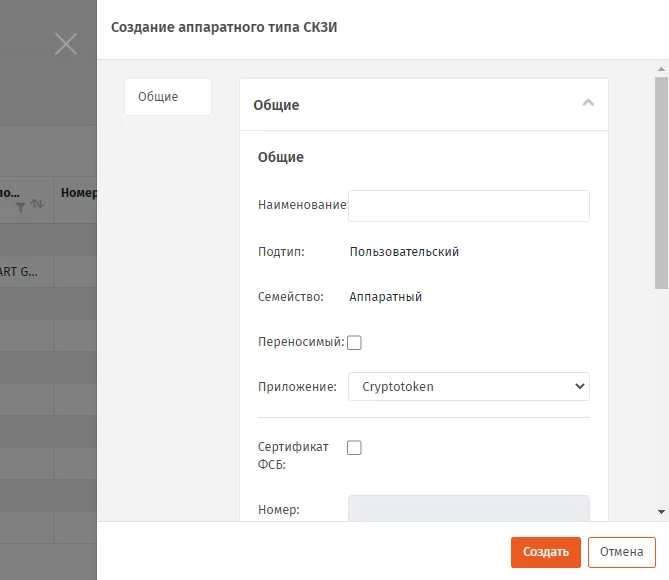The image size is (669, 580).
Task: Click the filter funnel icon in column header
Action: point(20,207)
